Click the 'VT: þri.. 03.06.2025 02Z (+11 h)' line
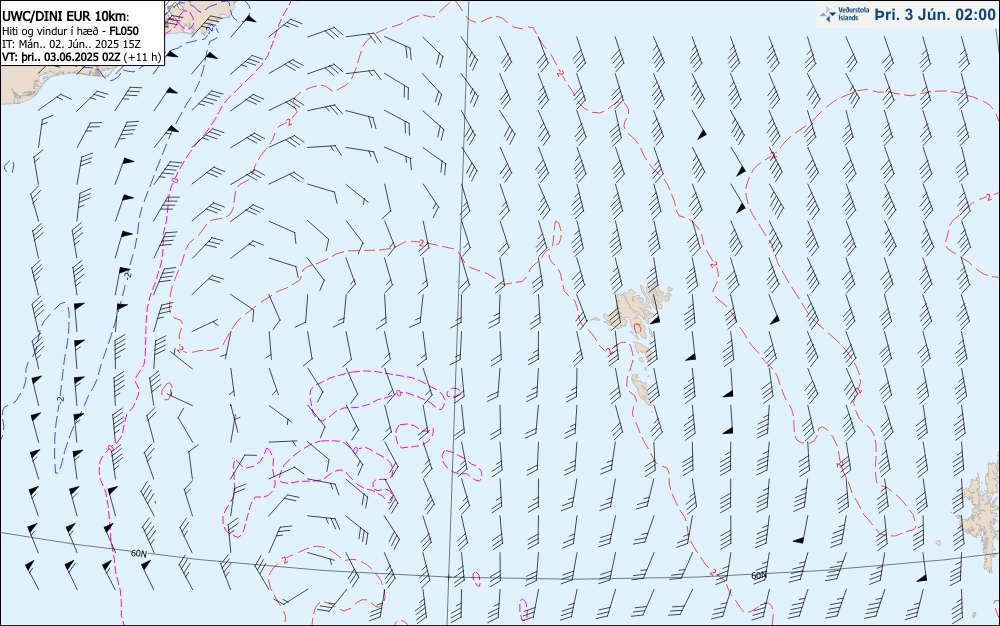The height and width of the screenshot is (626, 1000). click(x=82, y=57)
